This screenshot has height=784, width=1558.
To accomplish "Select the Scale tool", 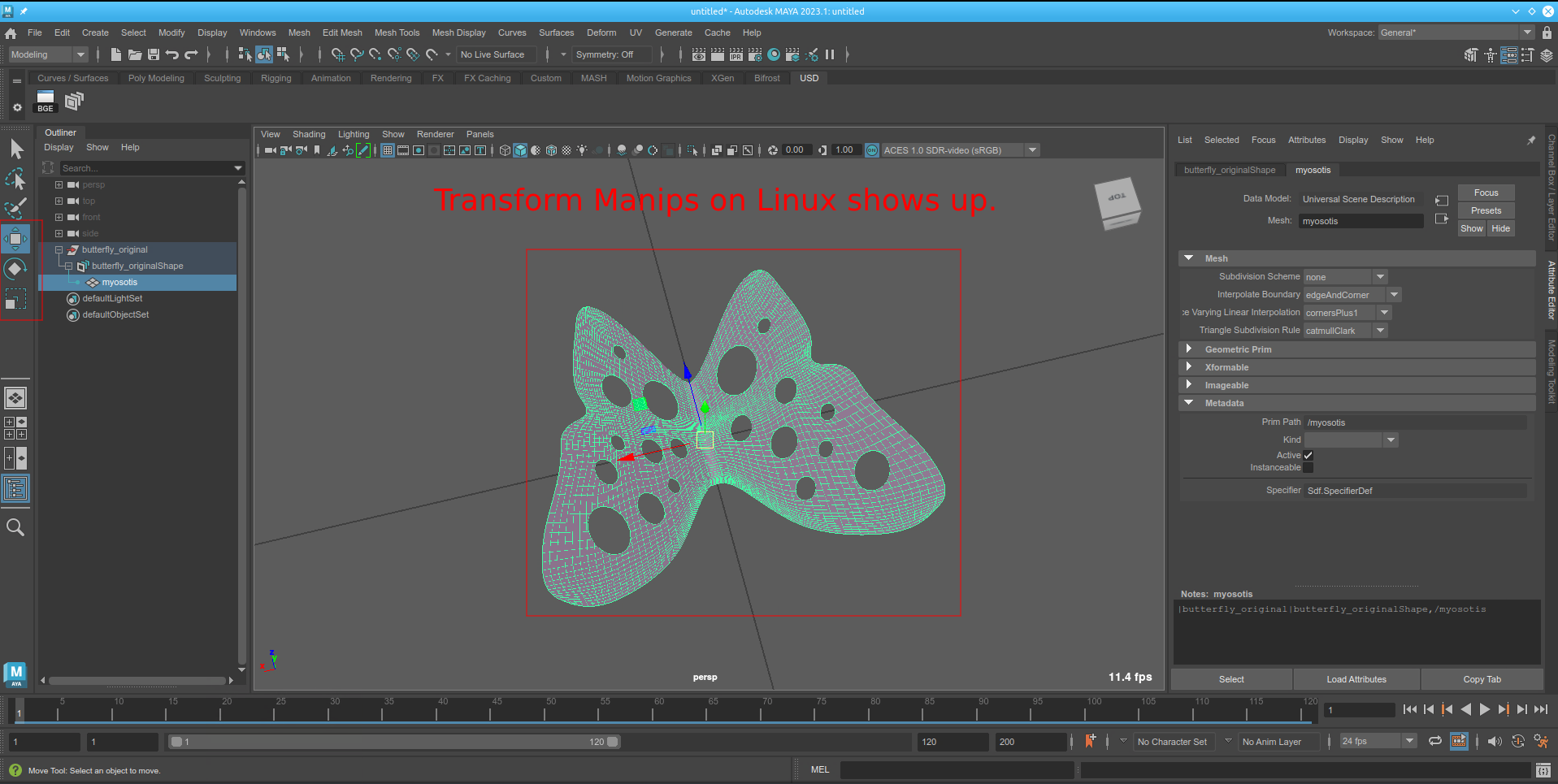I will click(15, 299).
